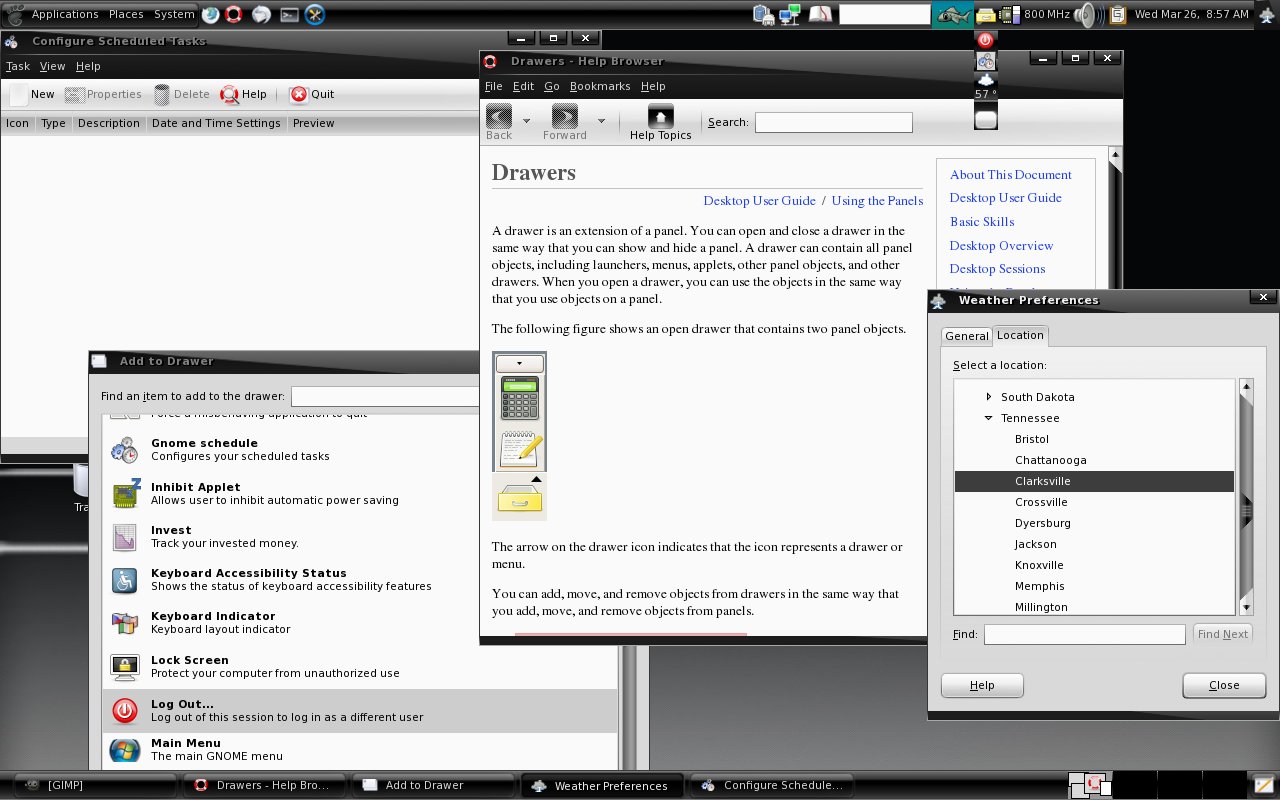Image resolution: width=1280 pixels, height=800 pixels.
Task: Open the Back history dropdown arrow
Action: coord(526,121)
